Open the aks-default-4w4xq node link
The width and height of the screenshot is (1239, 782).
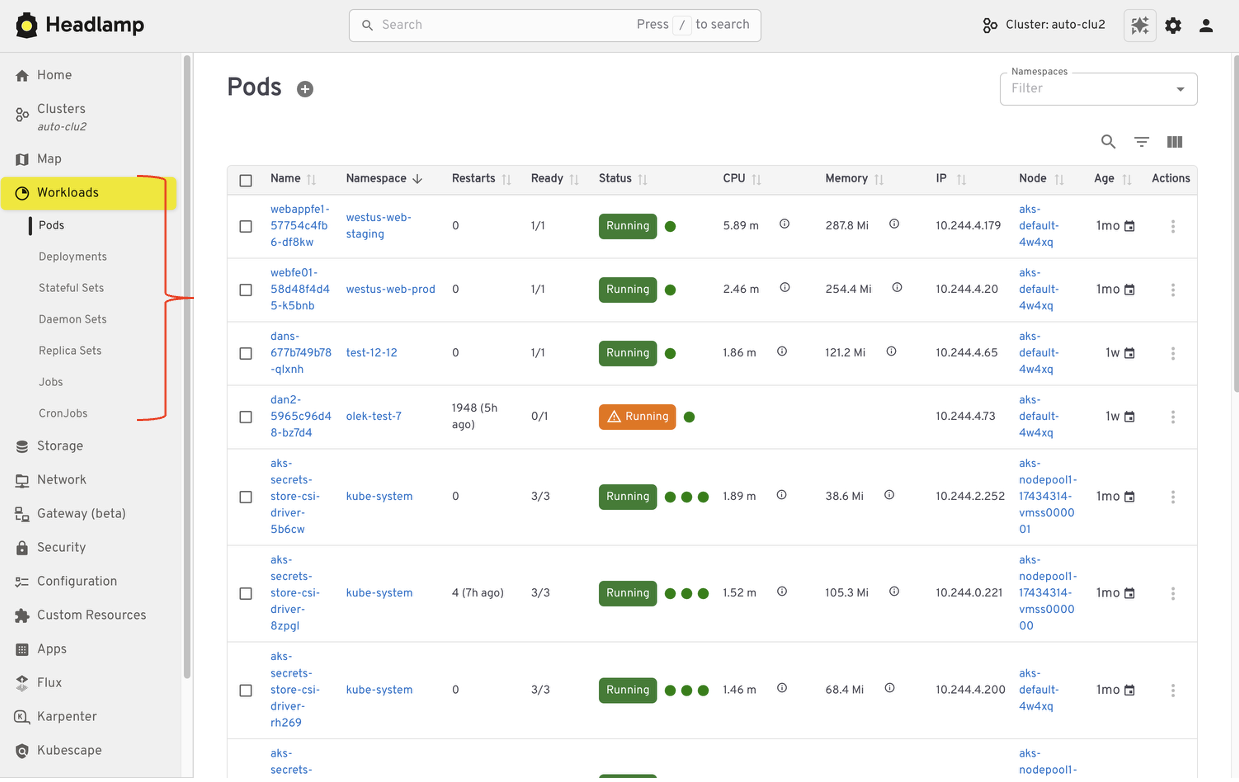click(x=1039, y=225)
